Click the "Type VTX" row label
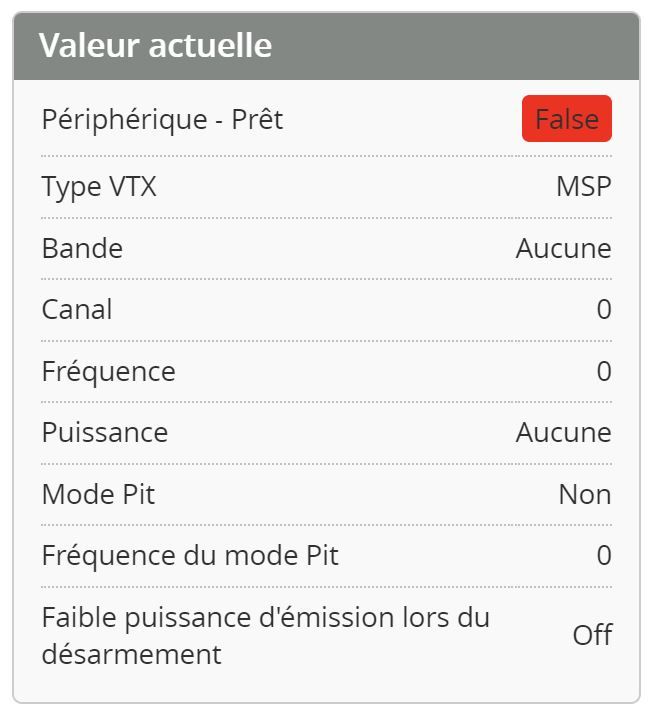The width and height of the screenshot is (654, 717). tap(99, 187)
